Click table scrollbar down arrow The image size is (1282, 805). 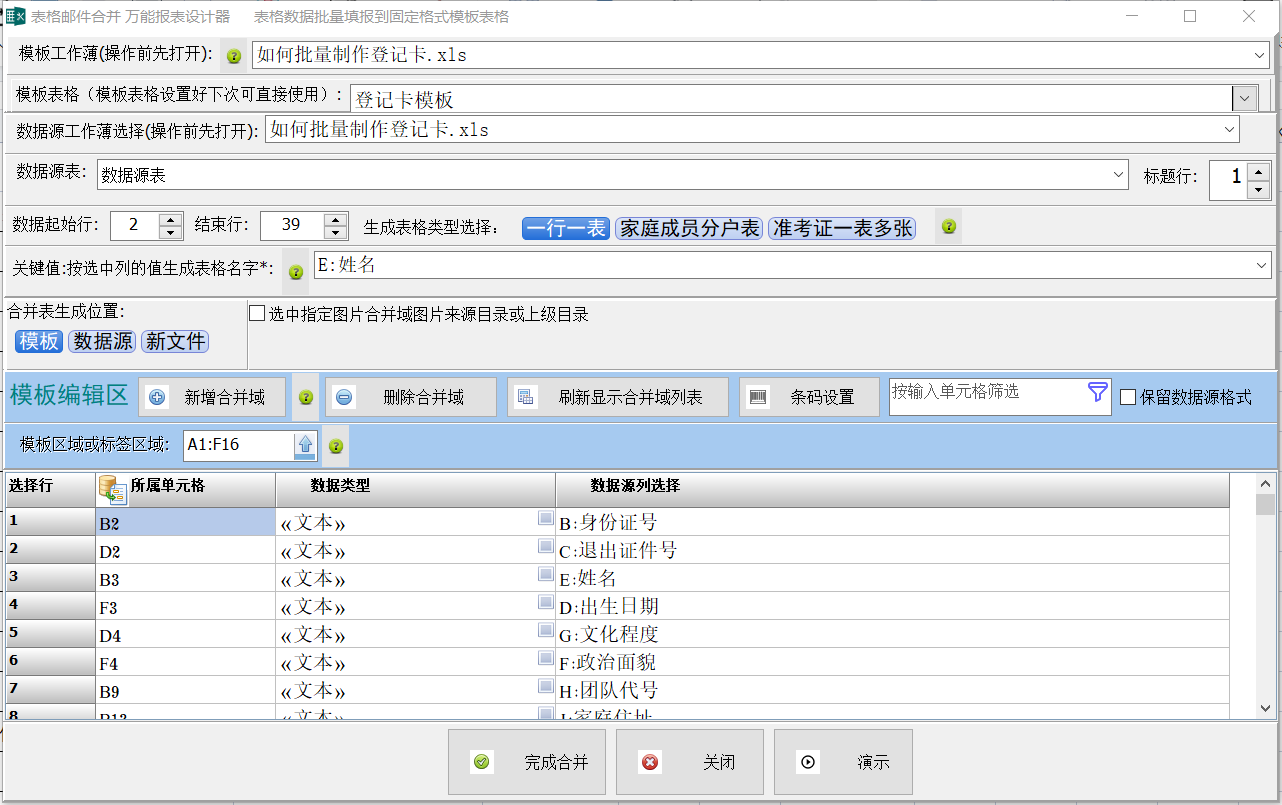1265,708
